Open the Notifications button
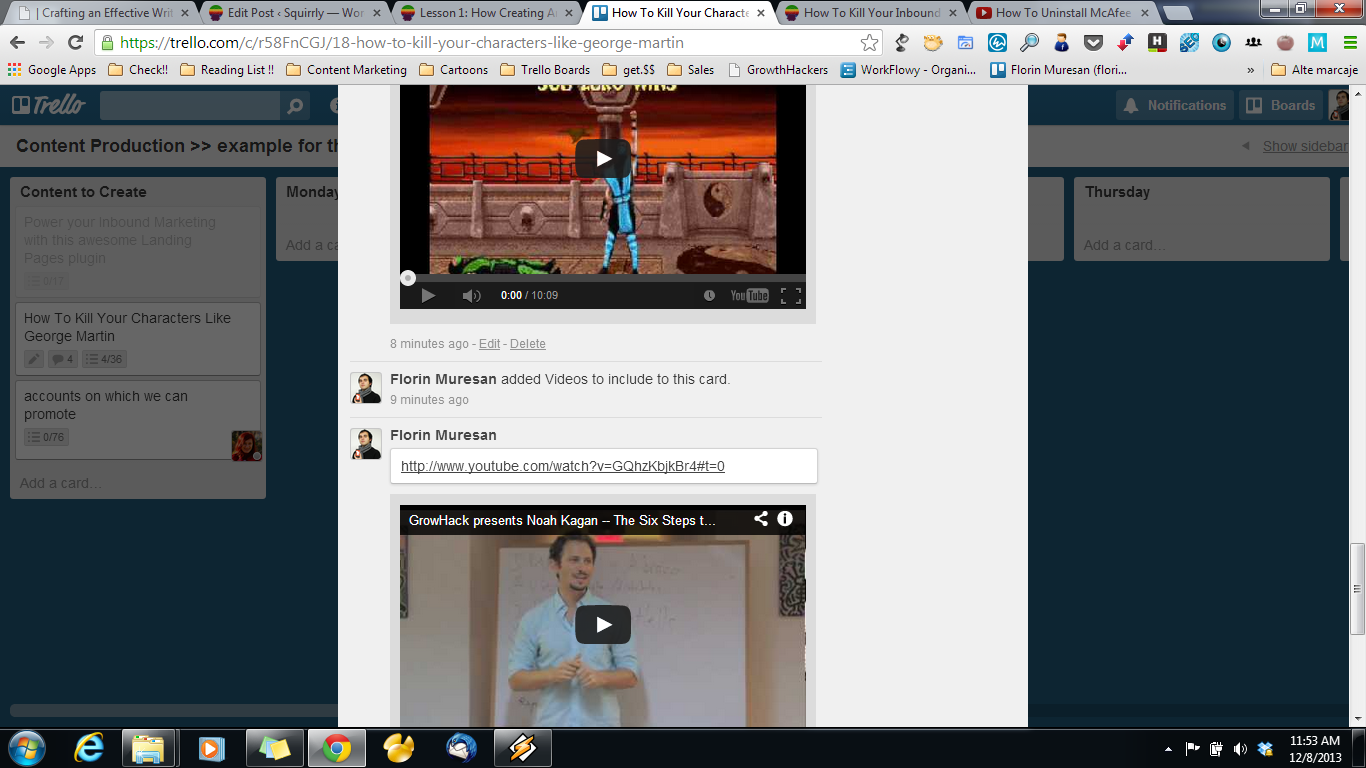Viewport: 1366px width, 768px height. [x=1174, y=105]
